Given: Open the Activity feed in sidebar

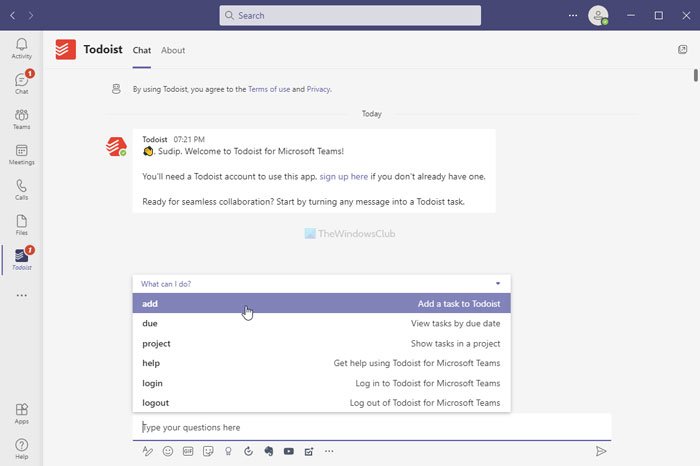Looking at the screenshot, I should (21, 48).
